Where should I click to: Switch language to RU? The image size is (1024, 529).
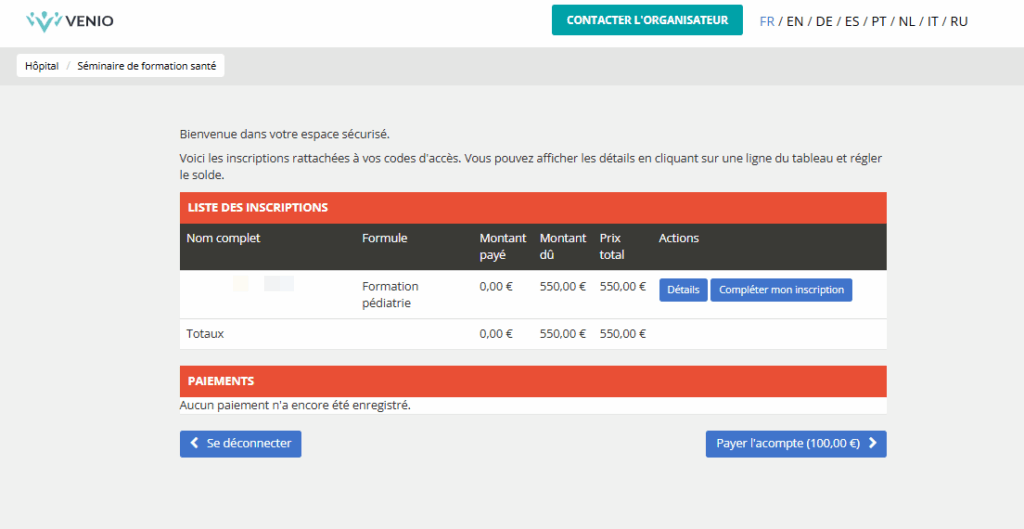959,21
